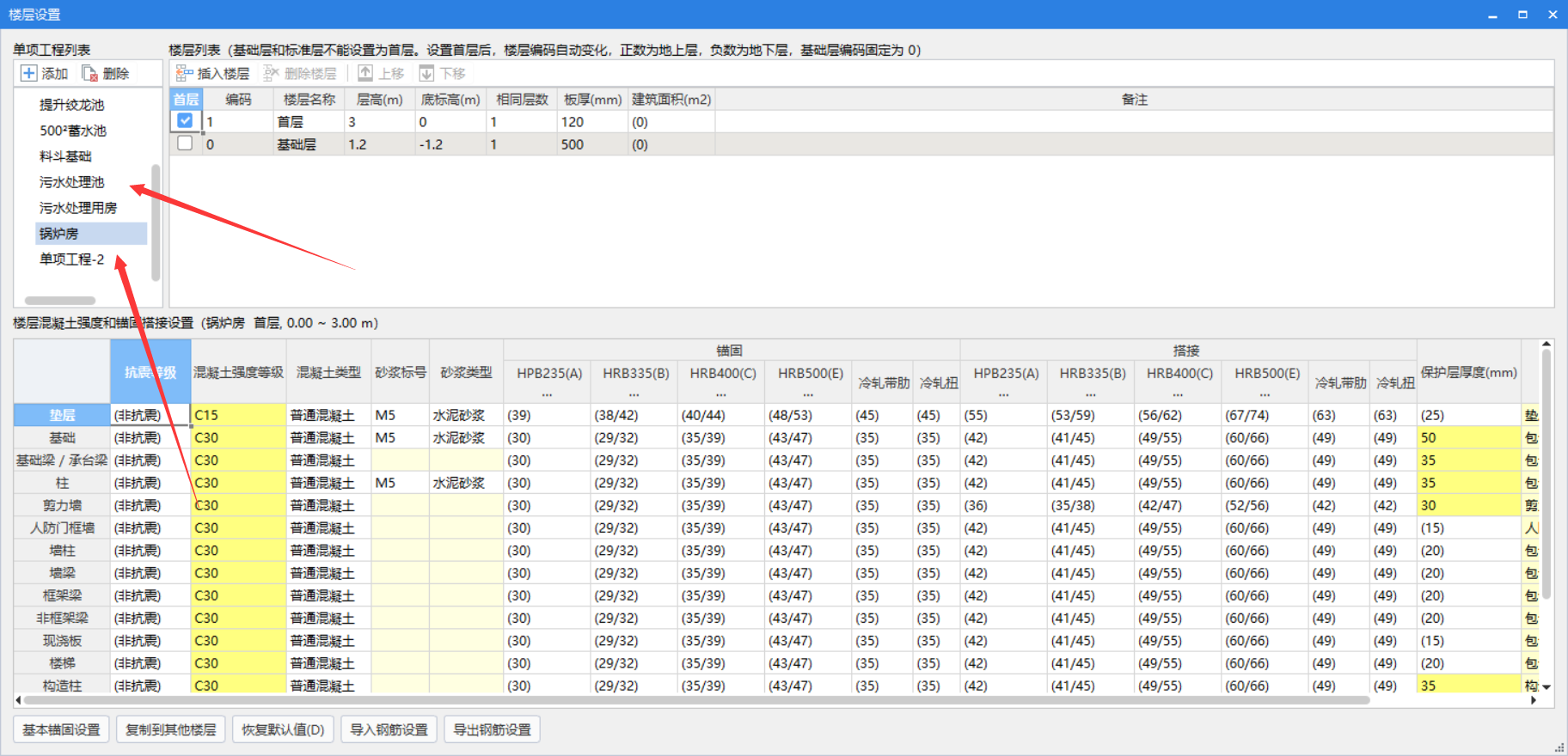Check the 首层 checkbox for 基础层 row
Image resolution: width=1568 pixels, height=756 pixels.
(x=185, y=143)
